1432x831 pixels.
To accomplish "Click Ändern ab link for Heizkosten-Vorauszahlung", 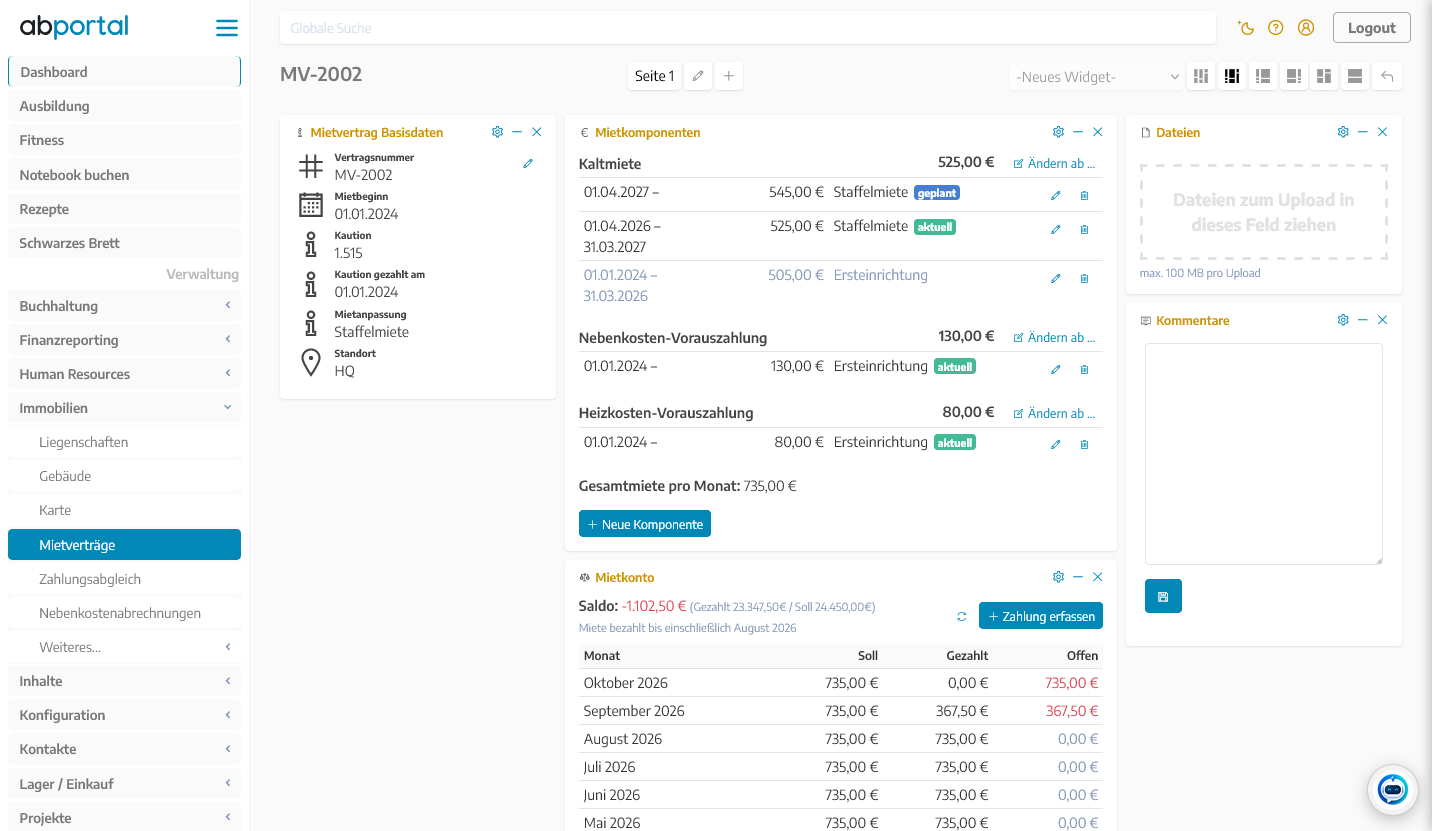I will click(x=1054, y=413).
